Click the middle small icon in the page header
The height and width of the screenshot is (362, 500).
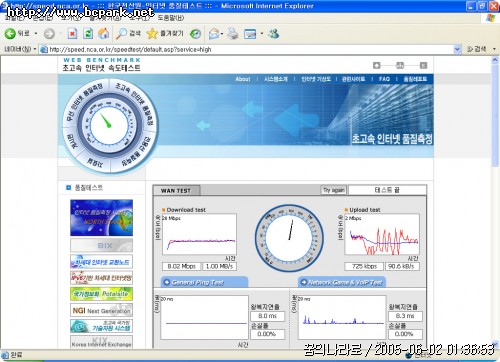(x=400, y=65)
